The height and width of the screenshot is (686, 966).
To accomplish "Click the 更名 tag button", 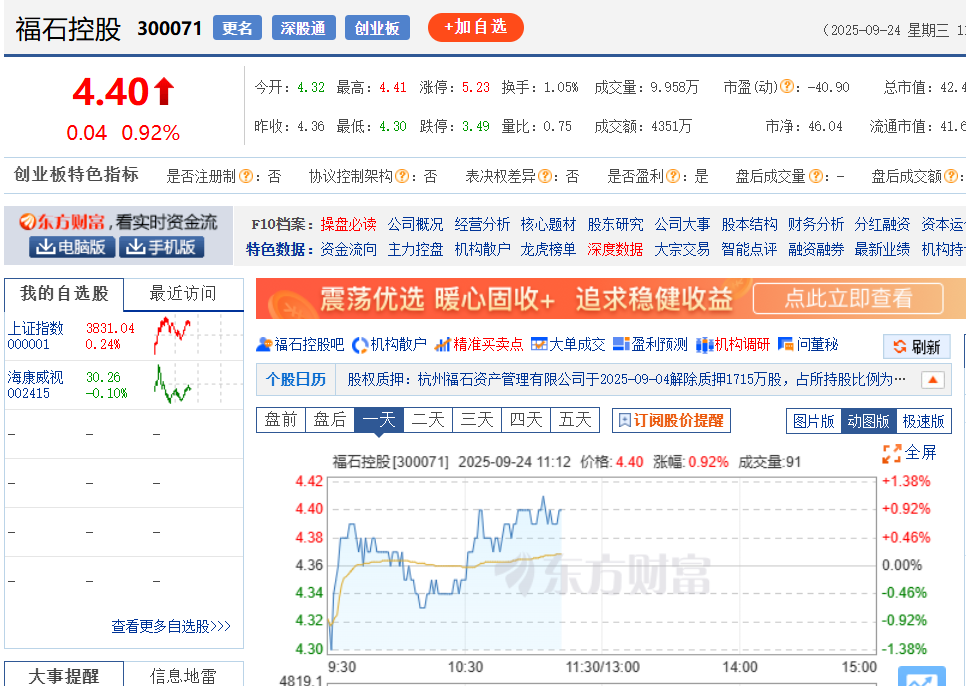I will click(x=237, y=28).
